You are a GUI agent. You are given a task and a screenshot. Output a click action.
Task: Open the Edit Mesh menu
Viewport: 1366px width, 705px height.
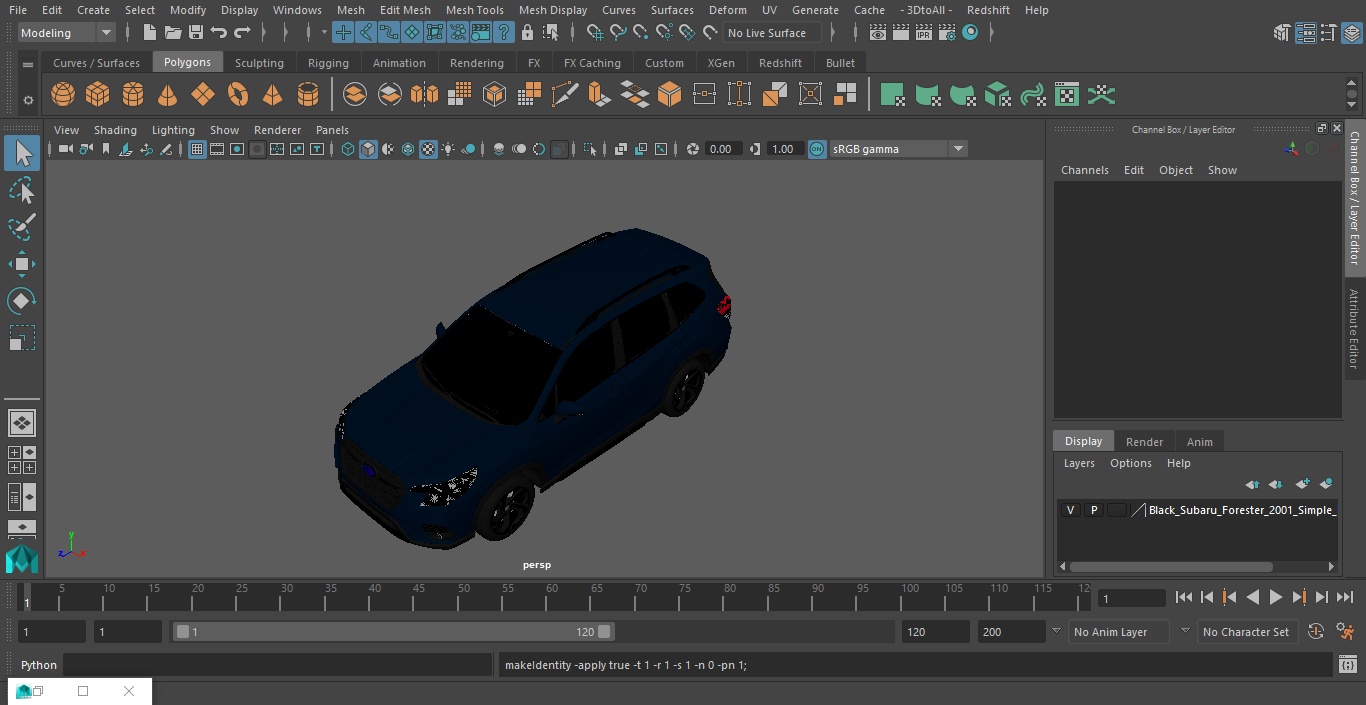pos(405,10)
